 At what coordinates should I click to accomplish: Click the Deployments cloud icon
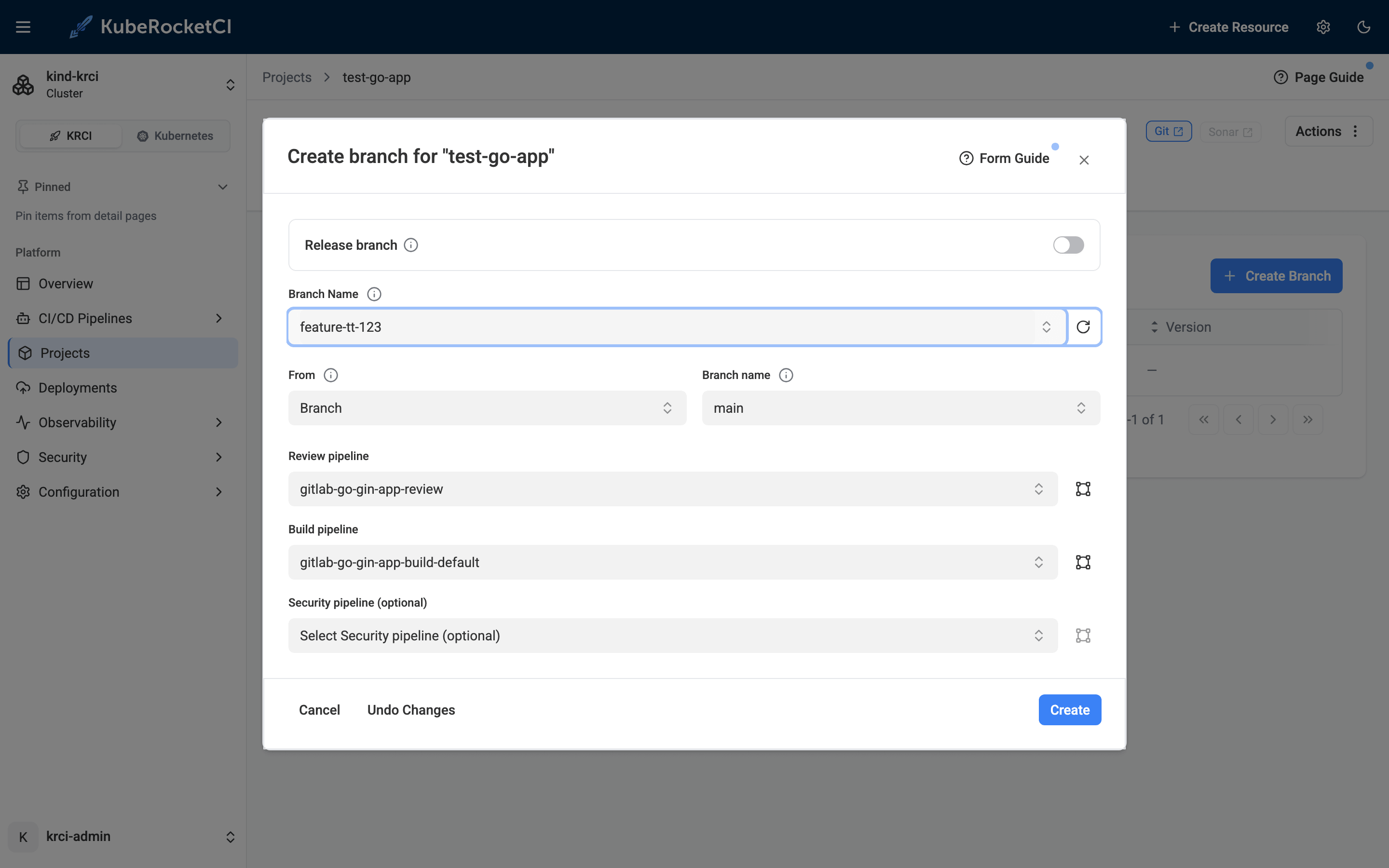pos(23,388)
